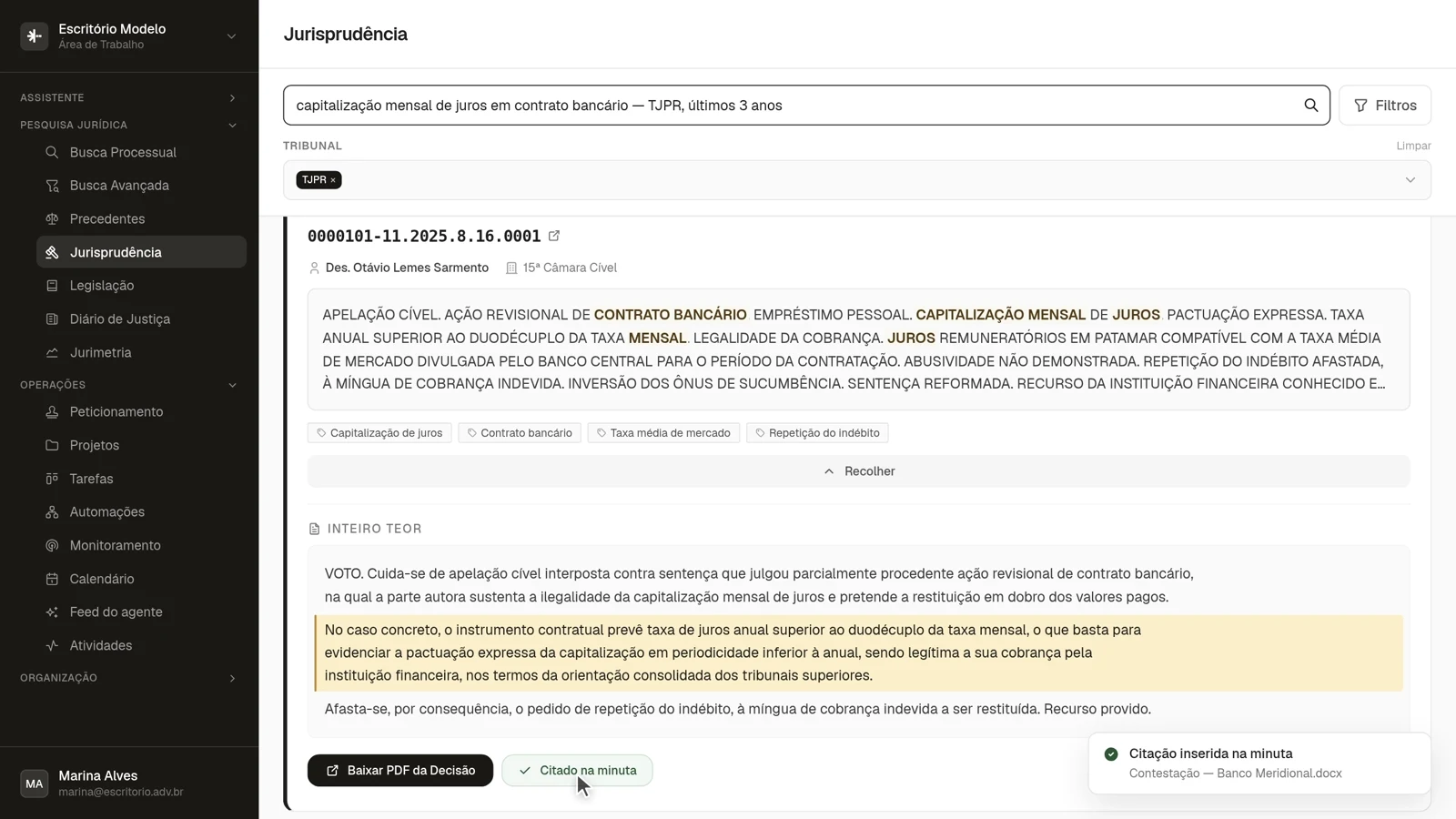
Task: Open external link icon beside case number
Action: pos(553,236)
